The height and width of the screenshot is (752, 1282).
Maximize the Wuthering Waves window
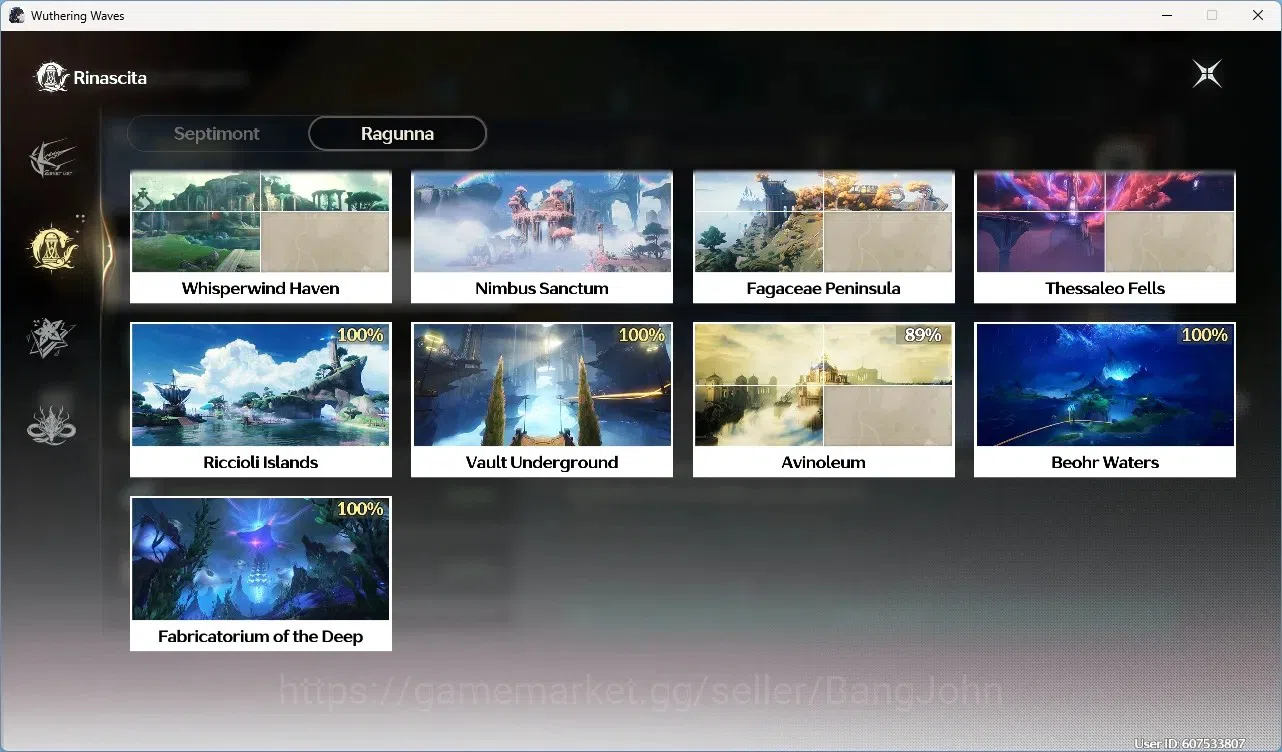(x=1212, y=15)
